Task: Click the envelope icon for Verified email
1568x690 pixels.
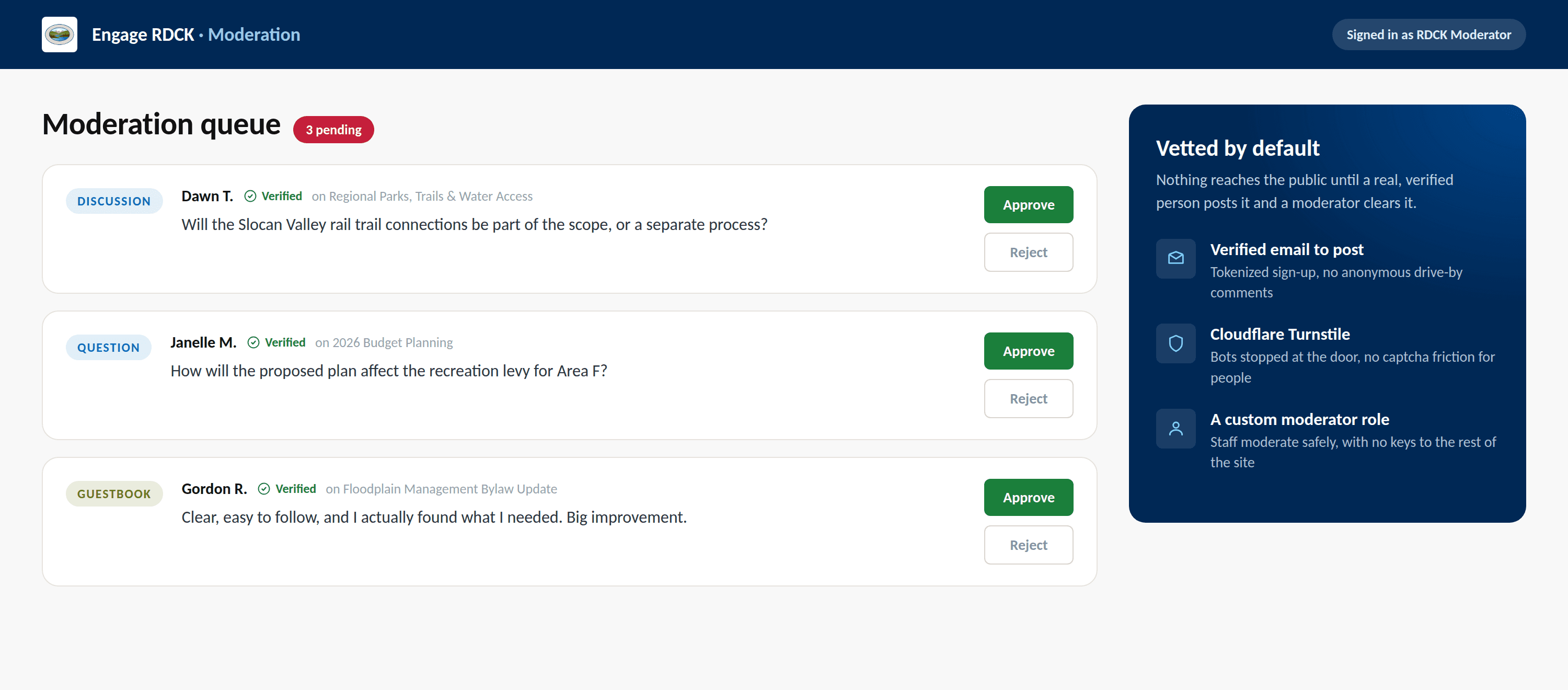Action: 1175,258
